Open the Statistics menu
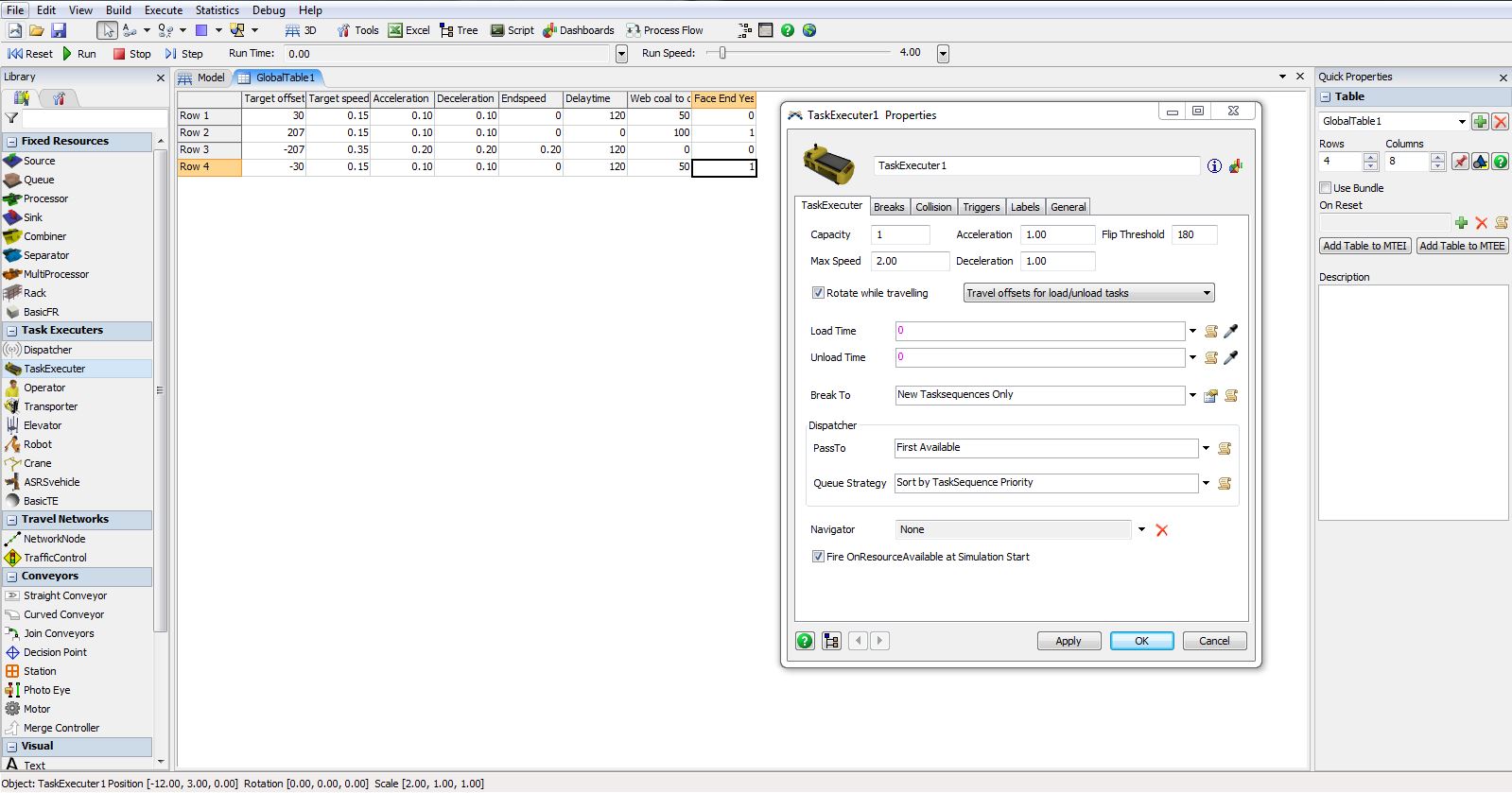The image size is (1512, 793). tap(217, 10)
